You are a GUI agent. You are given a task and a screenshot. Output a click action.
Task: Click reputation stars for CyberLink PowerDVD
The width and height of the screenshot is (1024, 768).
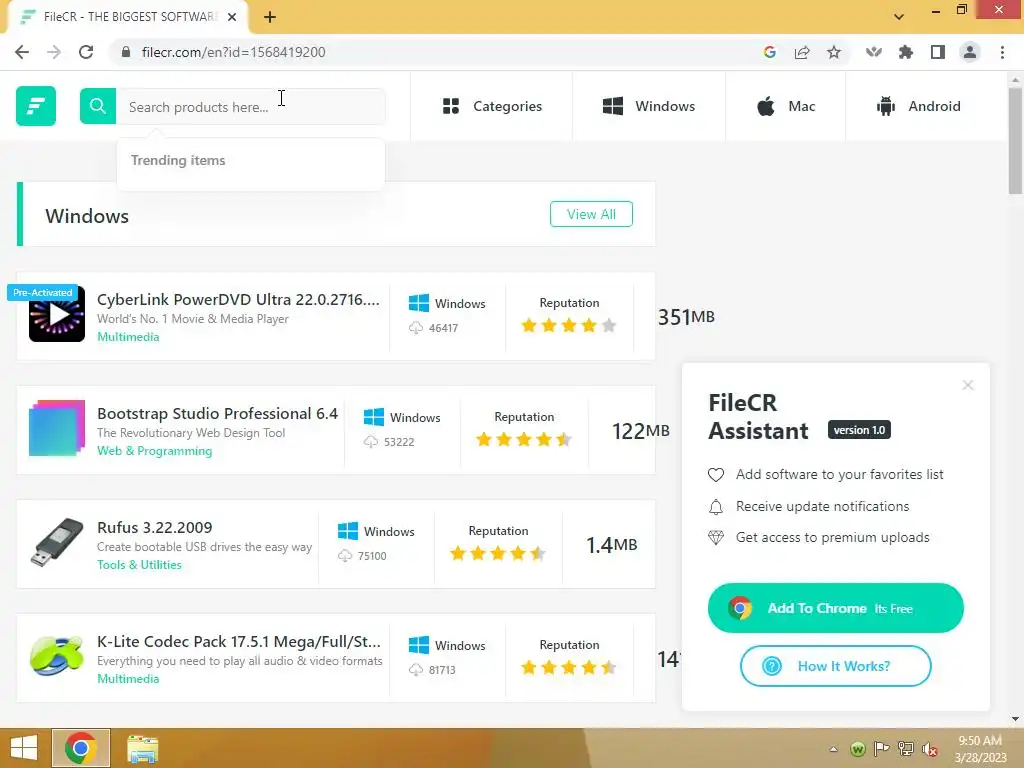coord(569,325)
